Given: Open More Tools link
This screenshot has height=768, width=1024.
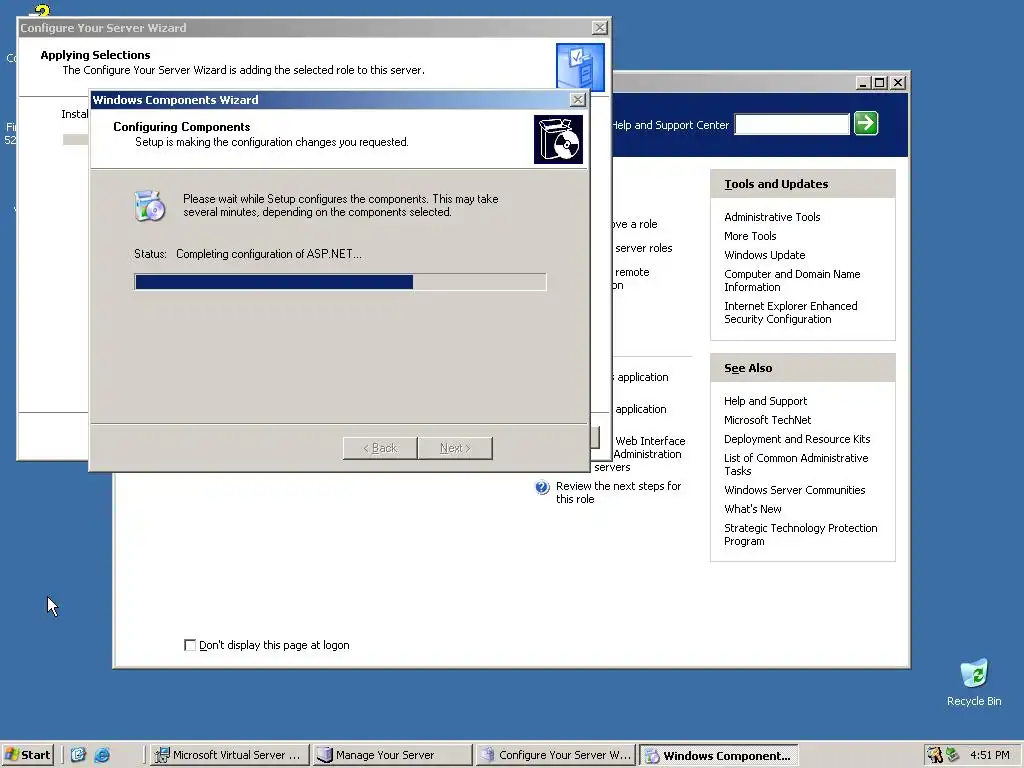Looking at the screenshot, I should click(750, 236).
